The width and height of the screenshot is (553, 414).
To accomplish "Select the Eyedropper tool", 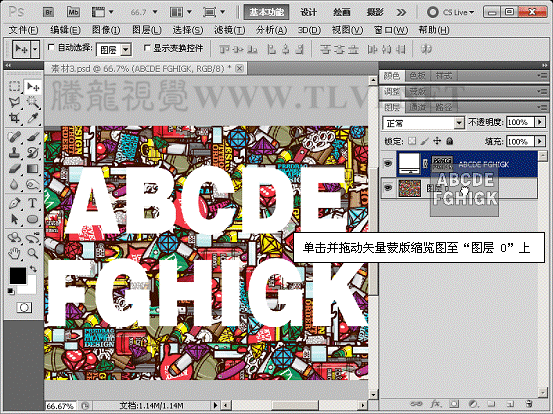I will coord(33,118).
